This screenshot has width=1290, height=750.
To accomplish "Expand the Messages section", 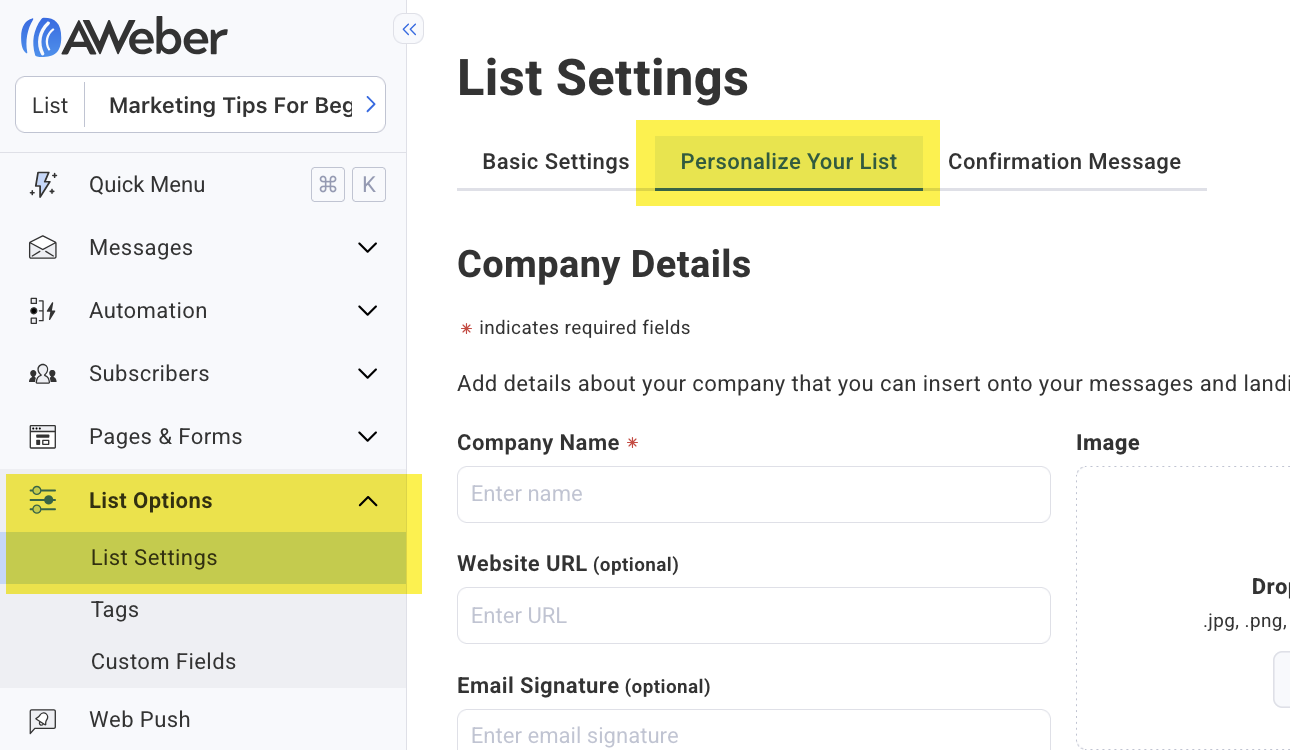I will pyautogui.click(x=367, y=247).
